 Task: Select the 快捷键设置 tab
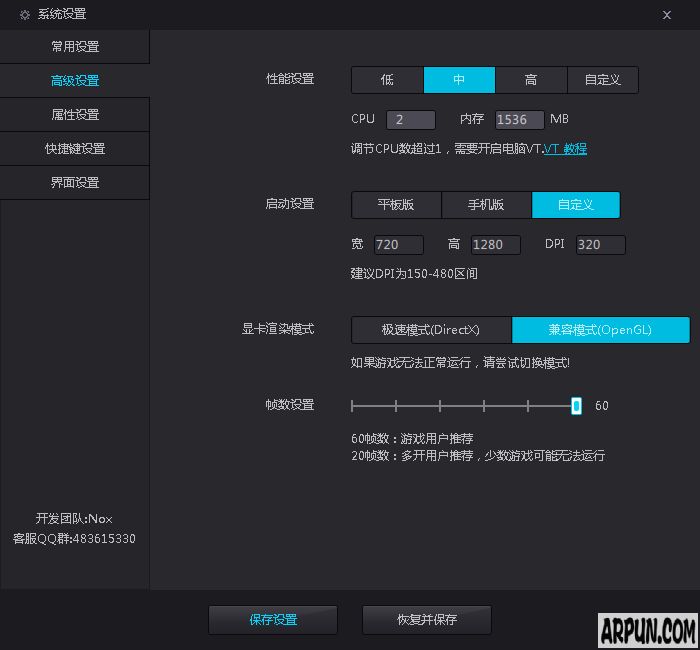pyautogui.click(x=75, y=149)
